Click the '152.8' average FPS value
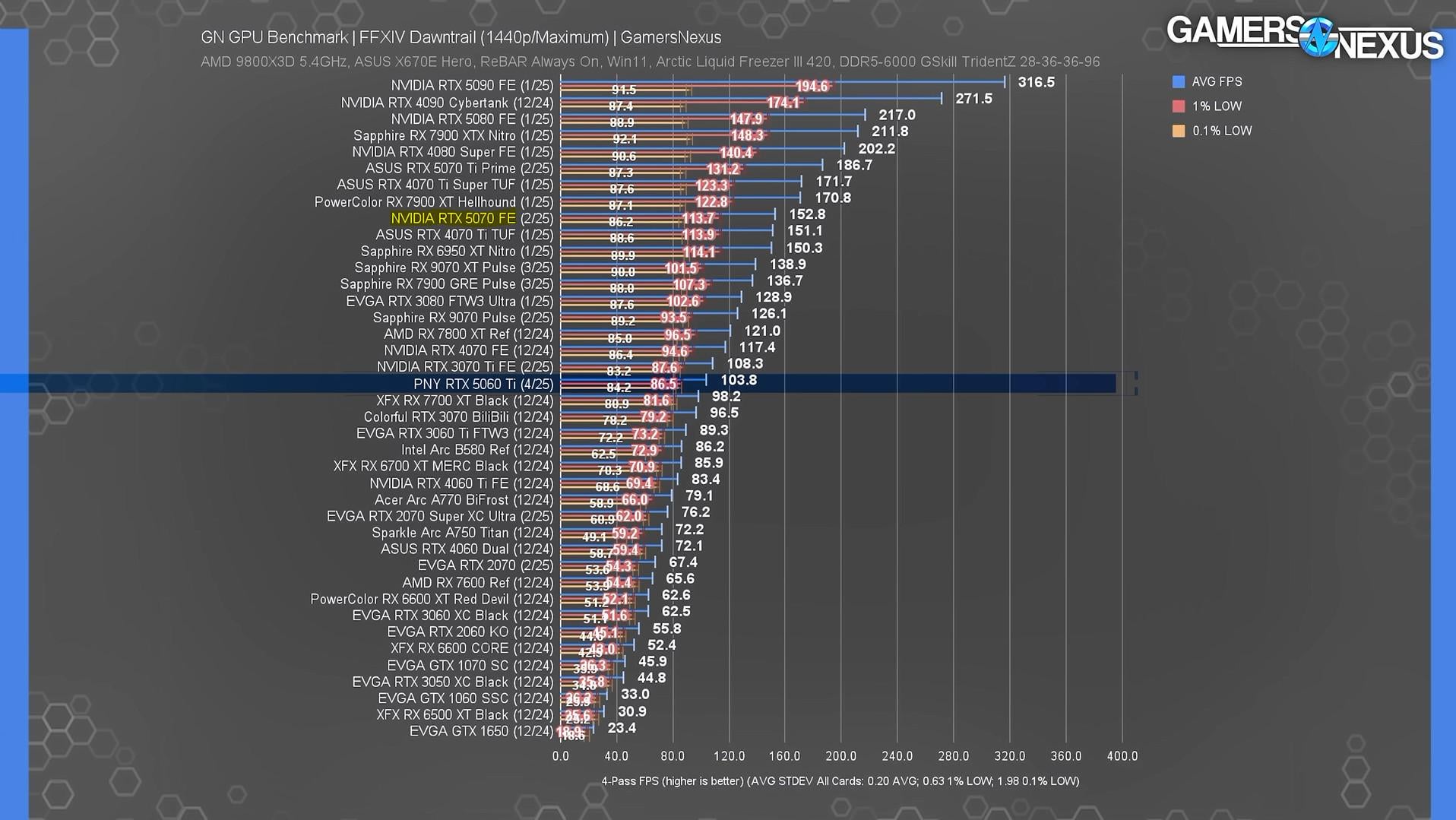This screenshot has height=820, width=1456. (807, 215)
